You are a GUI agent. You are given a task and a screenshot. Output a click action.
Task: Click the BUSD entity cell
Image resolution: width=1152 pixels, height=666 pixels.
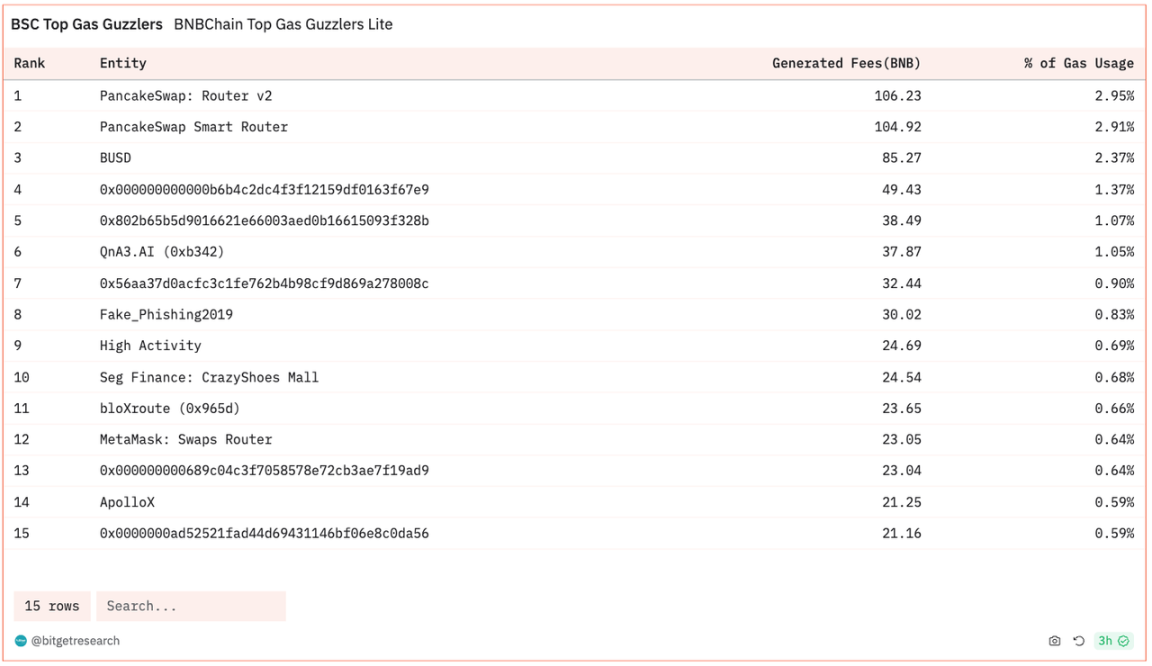pyautogui.click(x=116, y=159)
